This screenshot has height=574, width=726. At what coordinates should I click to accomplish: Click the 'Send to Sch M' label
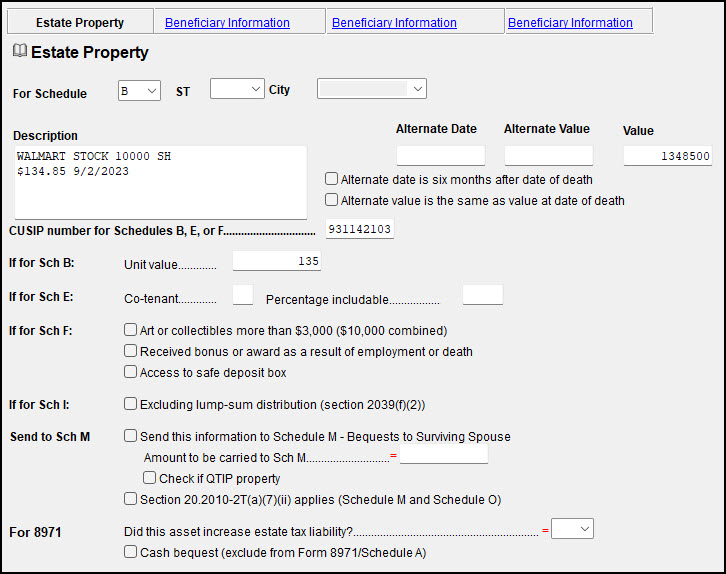click(50, 437)
